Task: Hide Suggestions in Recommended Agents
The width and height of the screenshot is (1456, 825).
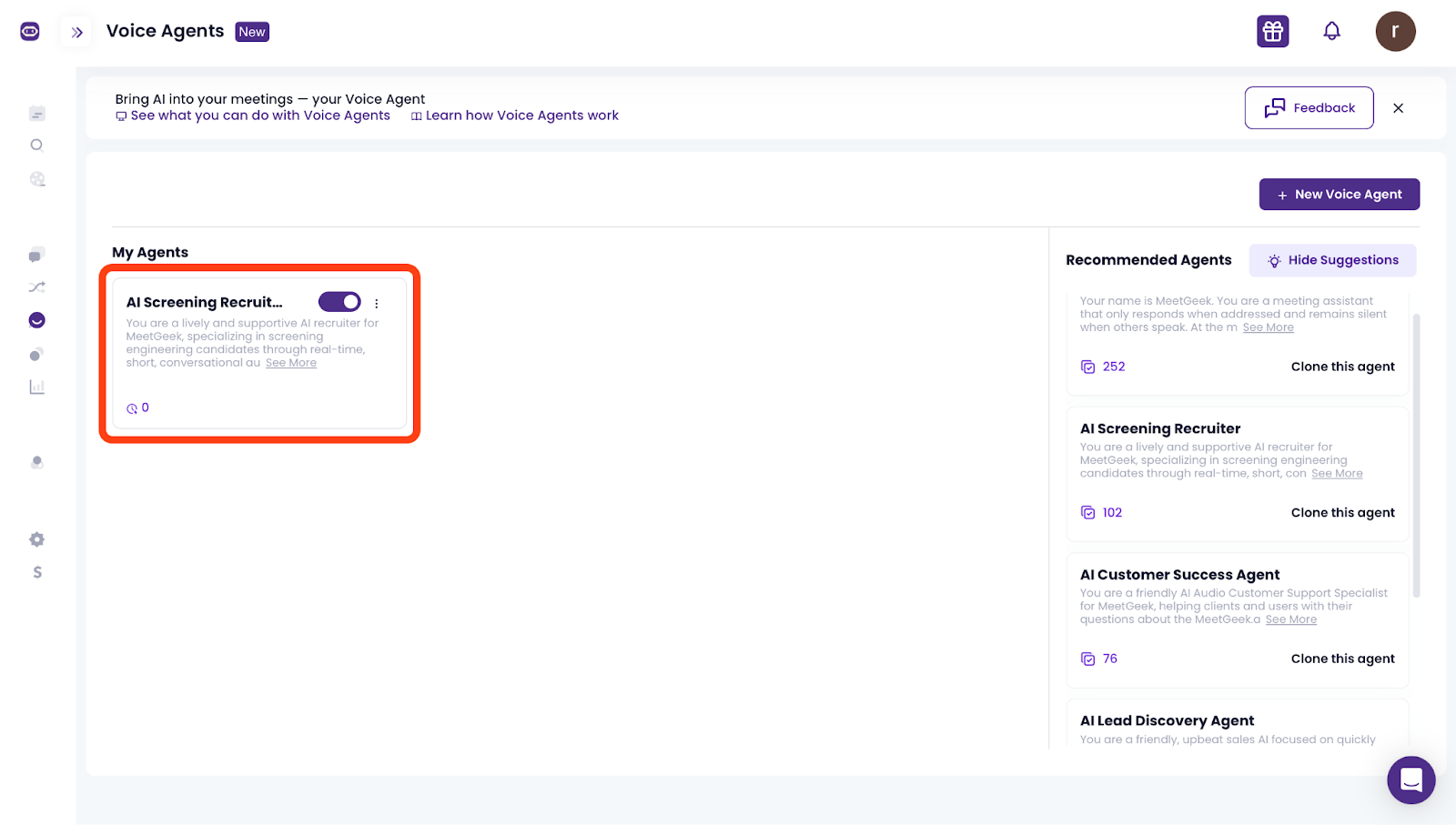Action: pos(1332,260)
